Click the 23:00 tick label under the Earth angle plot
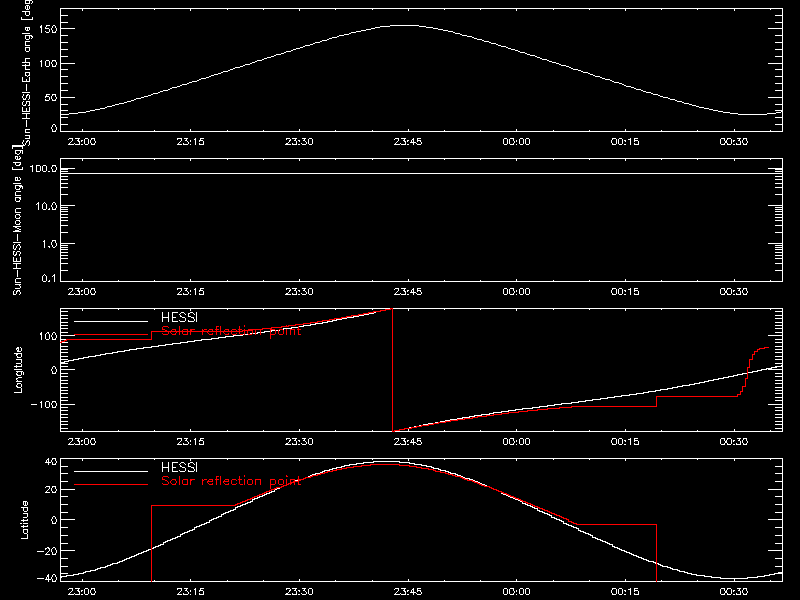Image resolution: width=800 pixels, height=600 pixels. click(82, 141)
